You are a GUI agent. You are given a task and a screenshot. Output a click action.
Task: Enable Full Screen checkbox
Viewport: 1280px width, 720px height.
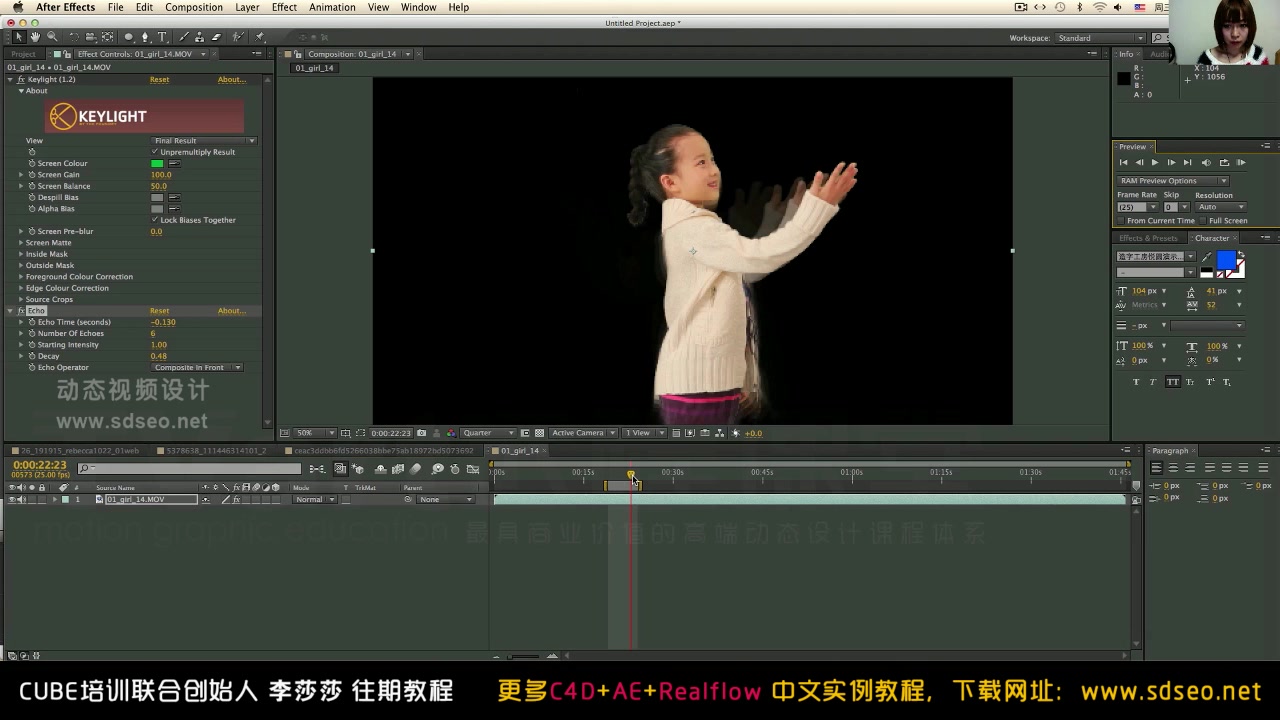pos(1203,221)
